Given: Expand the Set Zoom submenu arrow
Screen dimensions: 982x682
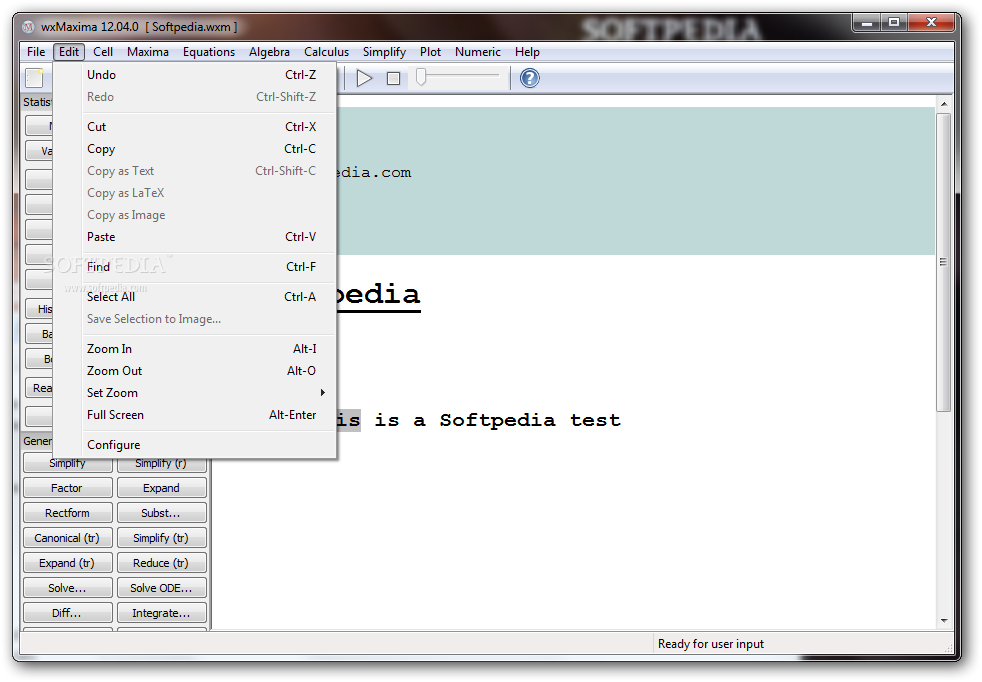Looking at the screenshot, I should 323,393.
